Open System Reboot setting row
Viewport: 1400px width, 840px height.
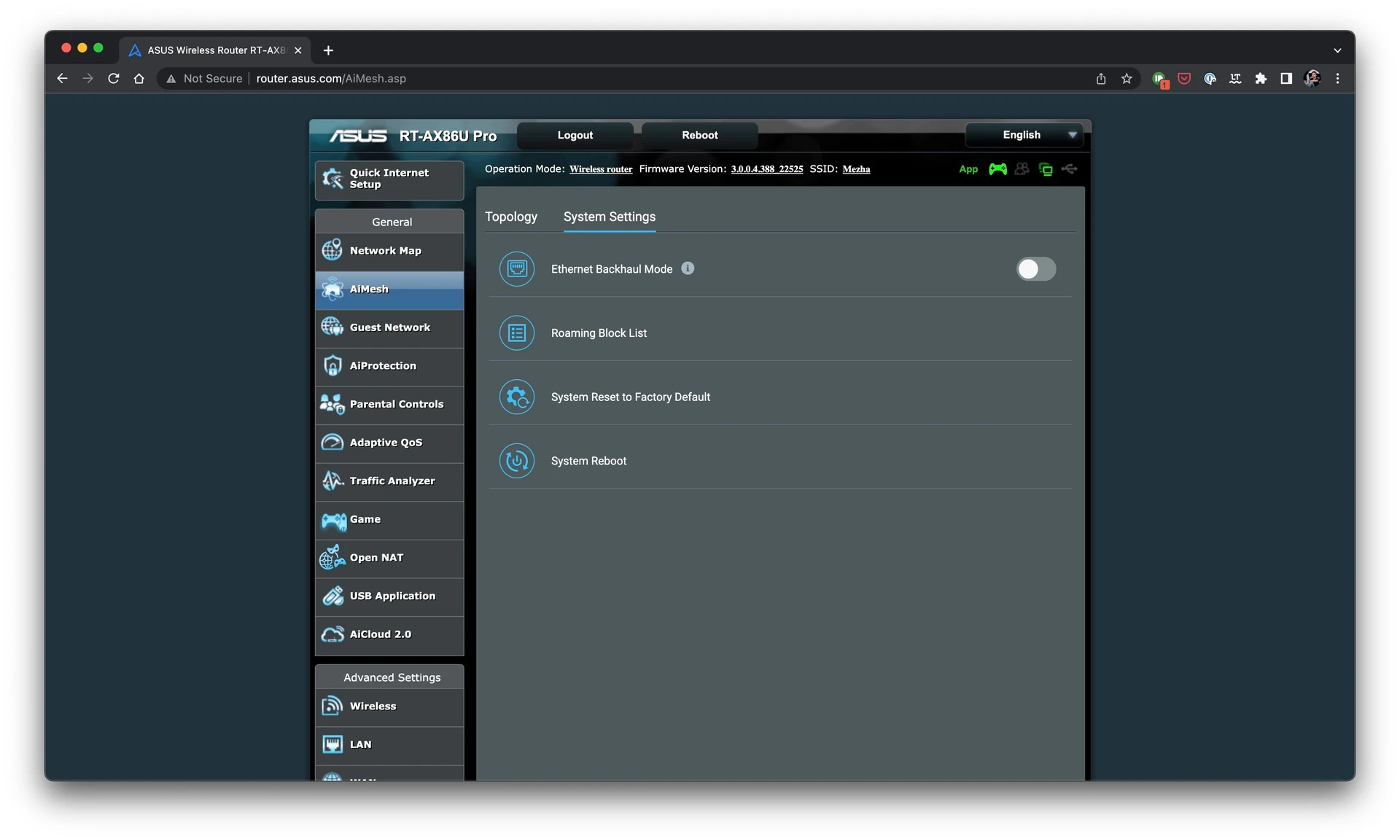[x=779, y=461]
